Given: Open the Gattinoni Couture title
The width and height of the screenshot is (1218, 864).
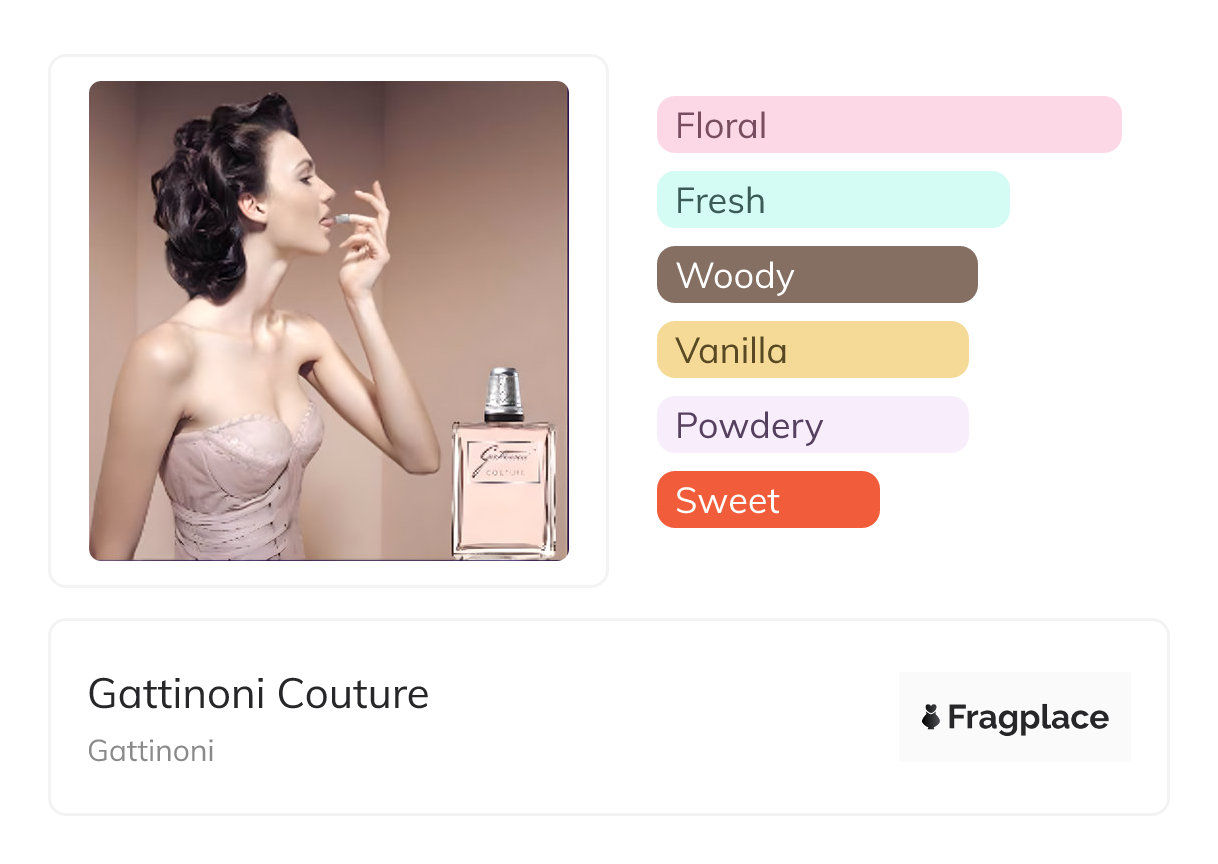Looking at the screenshot, I should click(259, 694).
